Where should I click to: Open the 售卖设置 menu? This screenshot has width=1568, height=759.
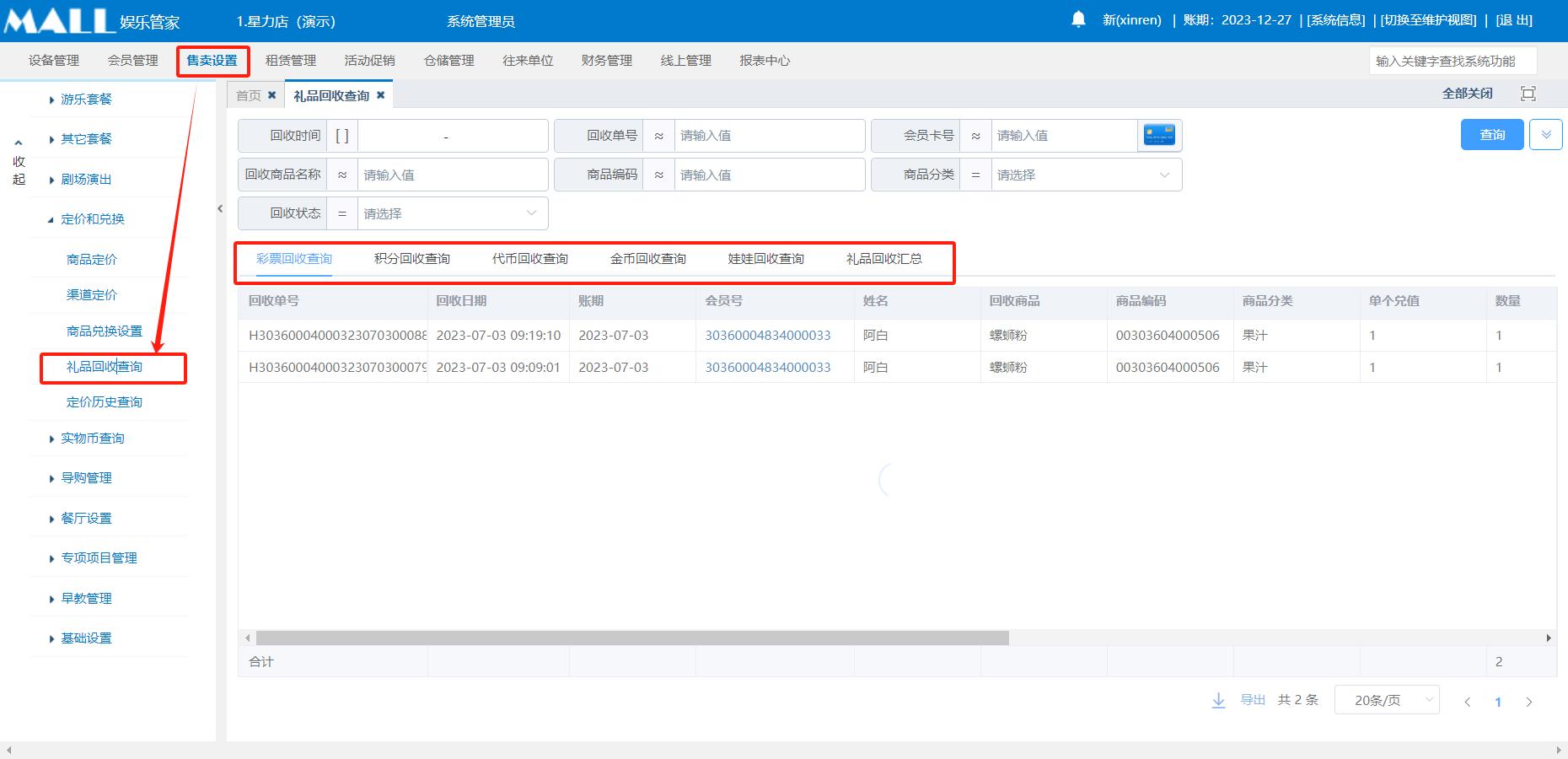coord(212,61)
